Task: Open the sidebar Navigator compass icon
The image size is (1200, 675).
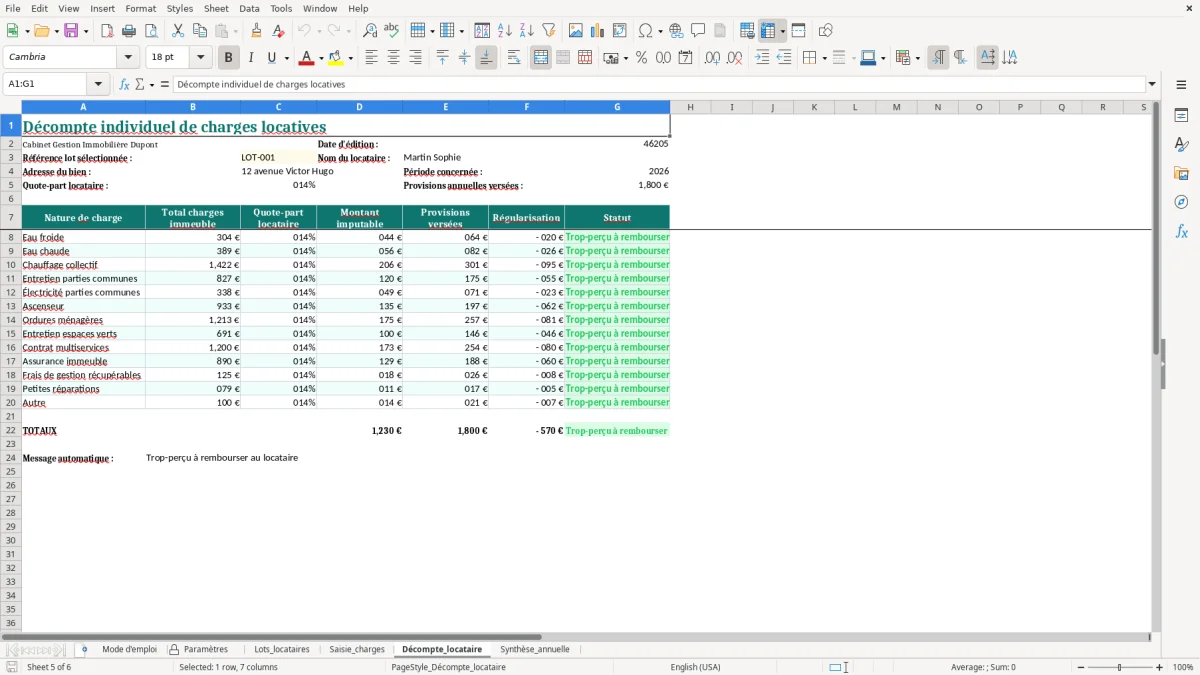Action: [x=1181, y=202]
